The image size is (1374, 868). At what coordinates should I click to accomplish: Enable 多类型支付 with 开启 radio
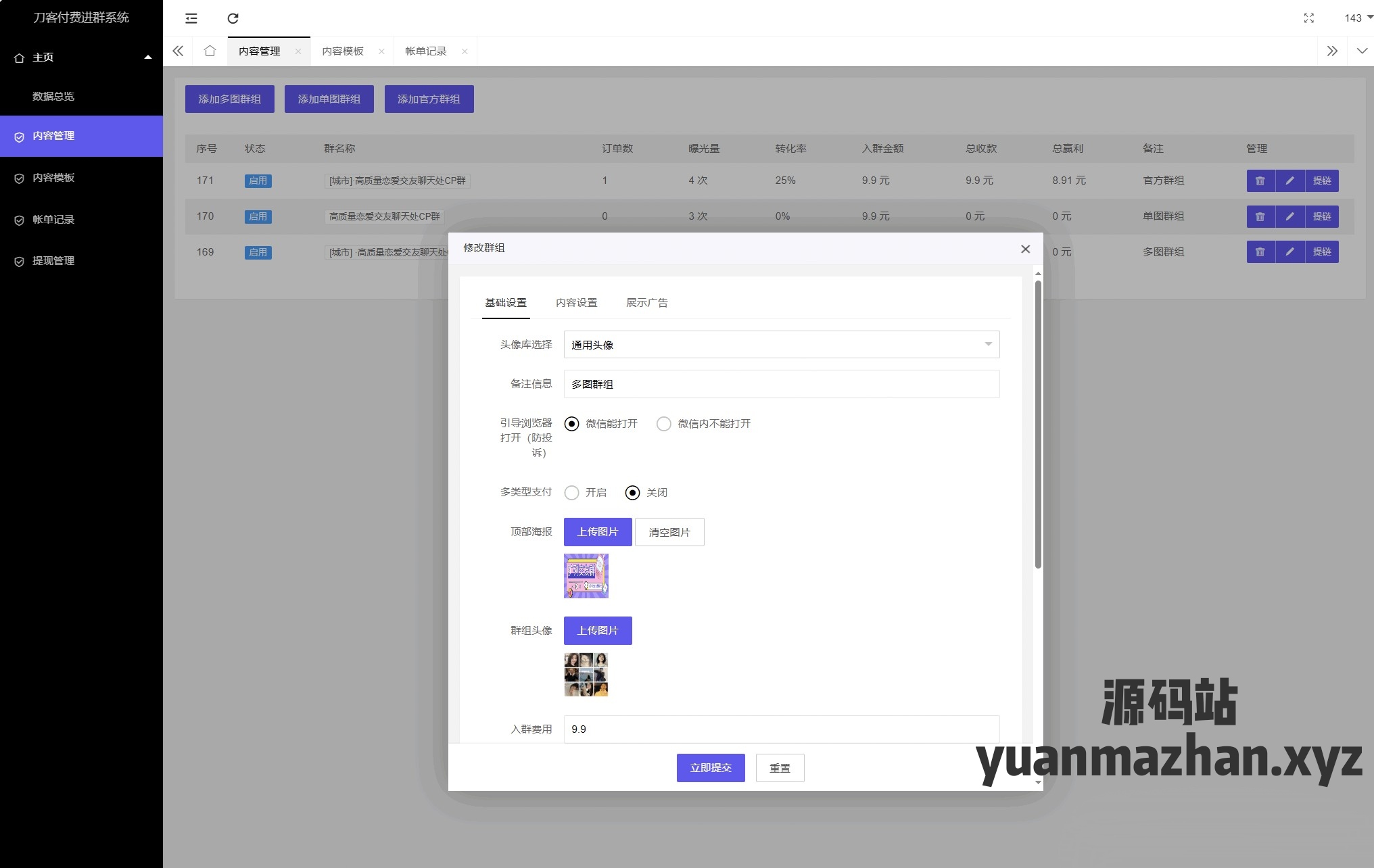(x=572, y=493)
